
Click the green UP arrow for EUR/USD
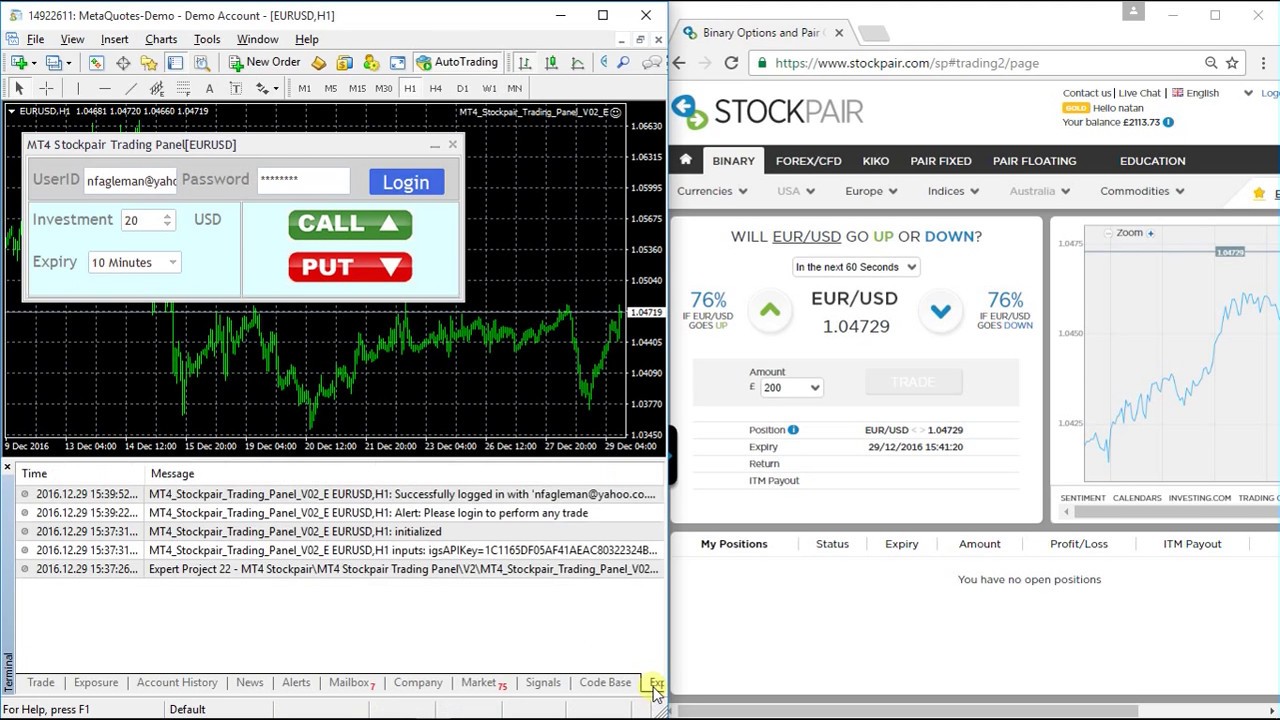click(770, 311)
